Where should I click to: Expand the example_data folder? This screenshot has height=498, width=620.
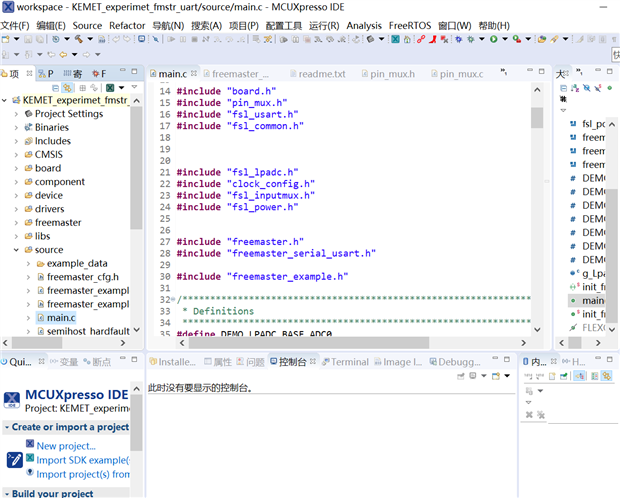pos(28,263)
